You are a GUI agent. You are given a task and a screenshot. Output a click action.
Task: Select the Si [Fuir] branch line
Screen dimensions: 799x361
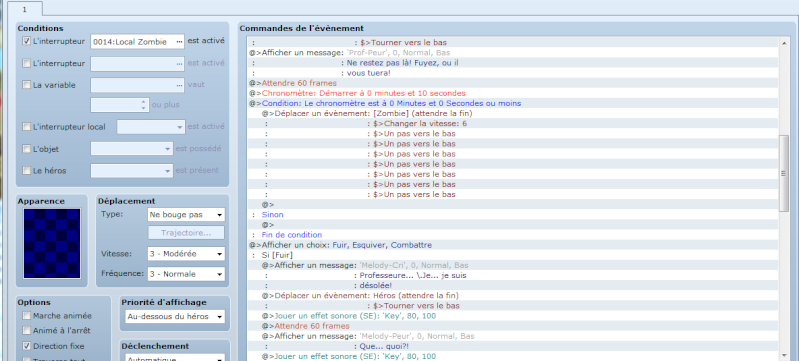pos(512,255)
